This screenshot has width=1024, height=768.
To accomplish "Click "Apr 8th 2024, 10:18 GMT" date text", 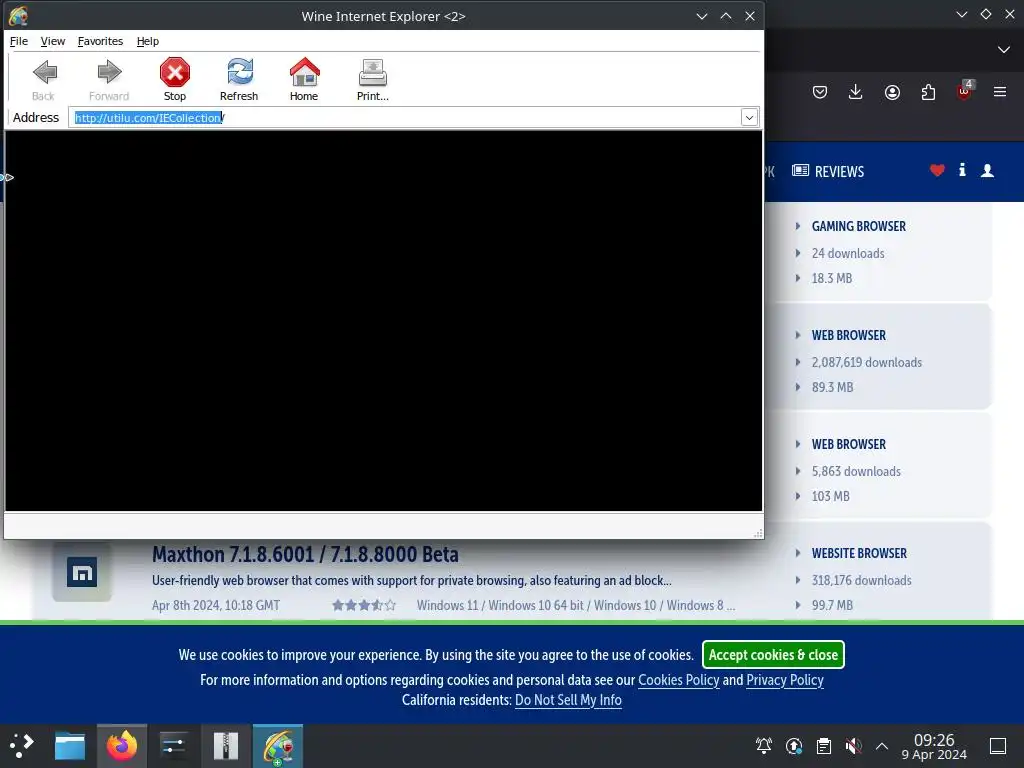I will tap(216, 605).
